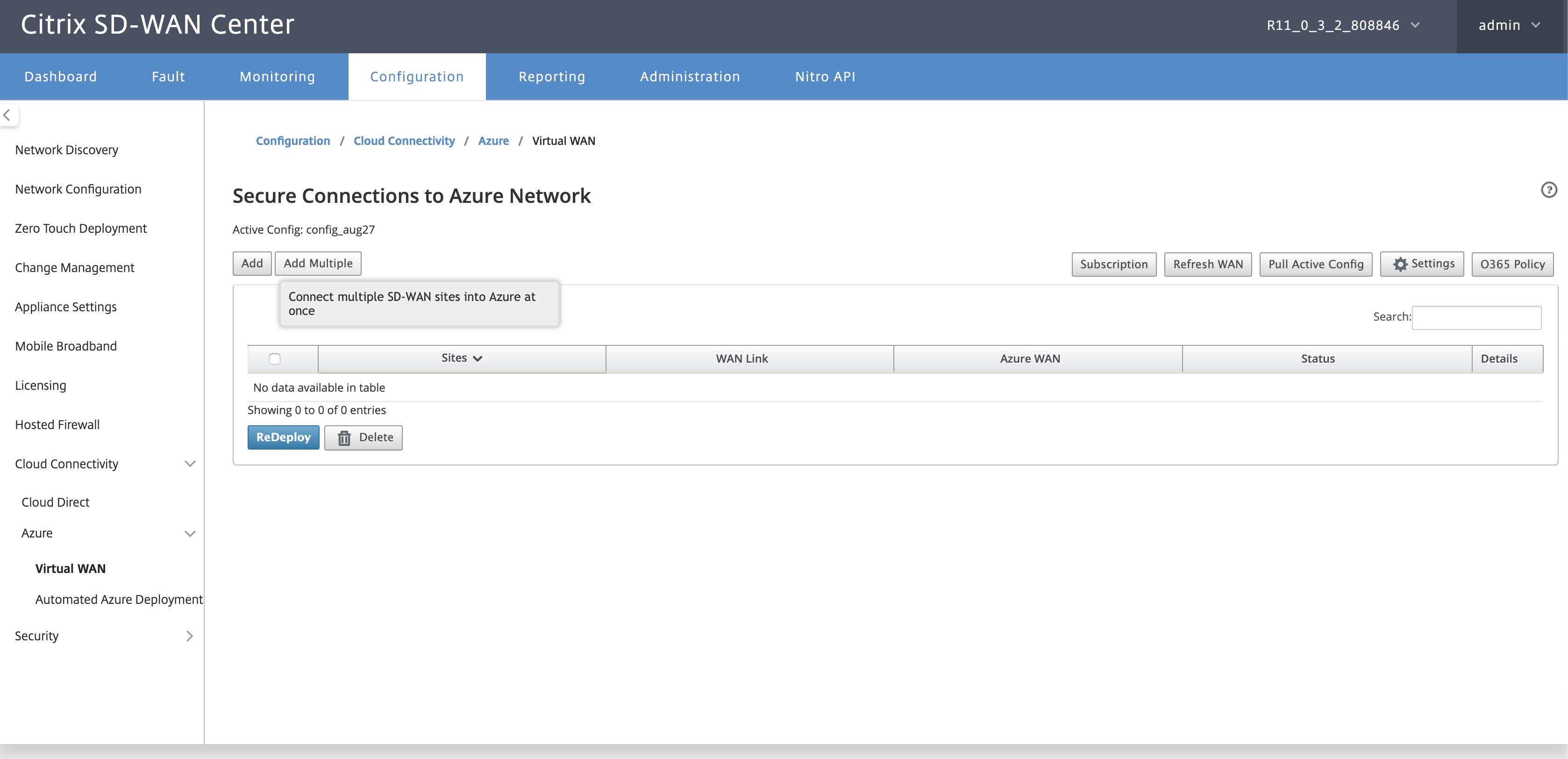Sort table by the Sites column
This screenshot has width=1568, height=759.
click(x=462, y=358)
